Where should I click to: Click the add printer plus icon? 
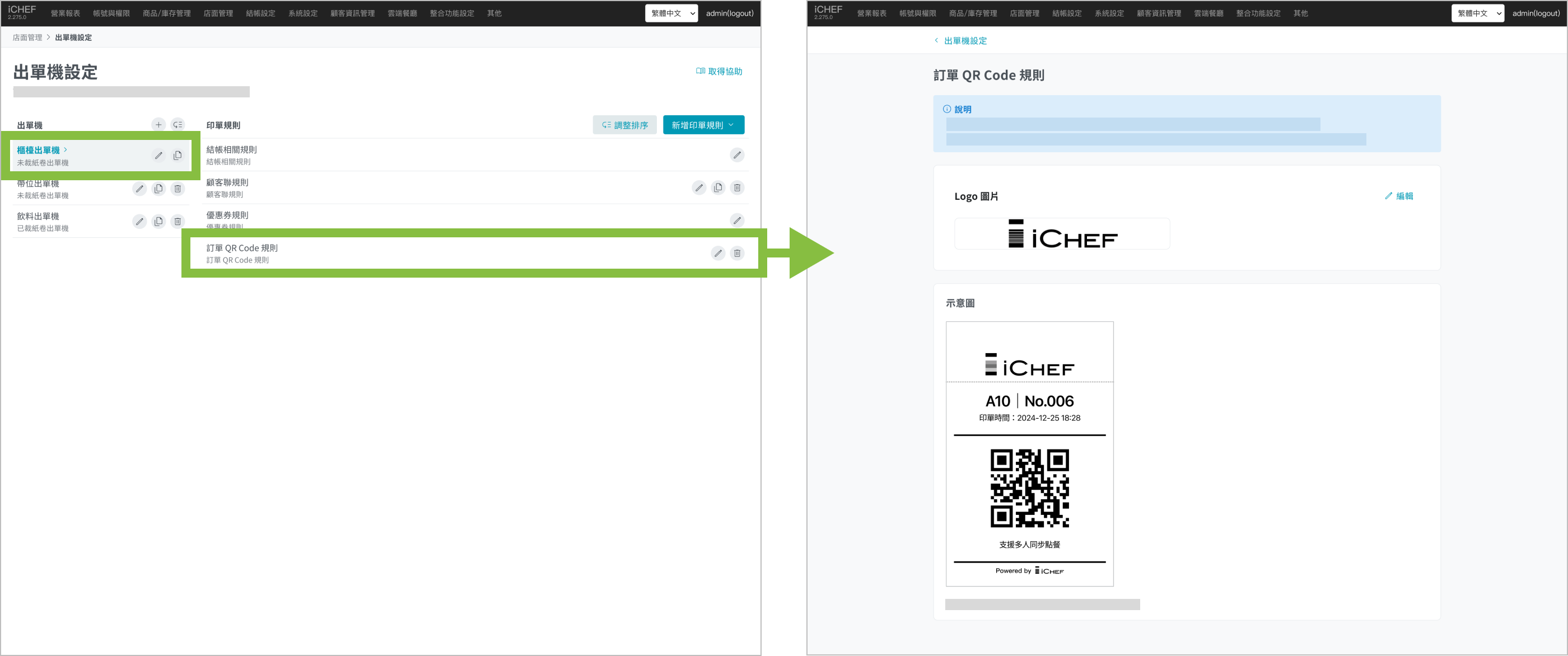(158, 125)
